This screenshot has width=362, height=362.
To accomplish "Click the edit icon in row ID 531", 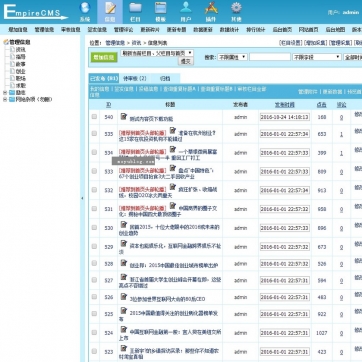I will pos(172,206).
